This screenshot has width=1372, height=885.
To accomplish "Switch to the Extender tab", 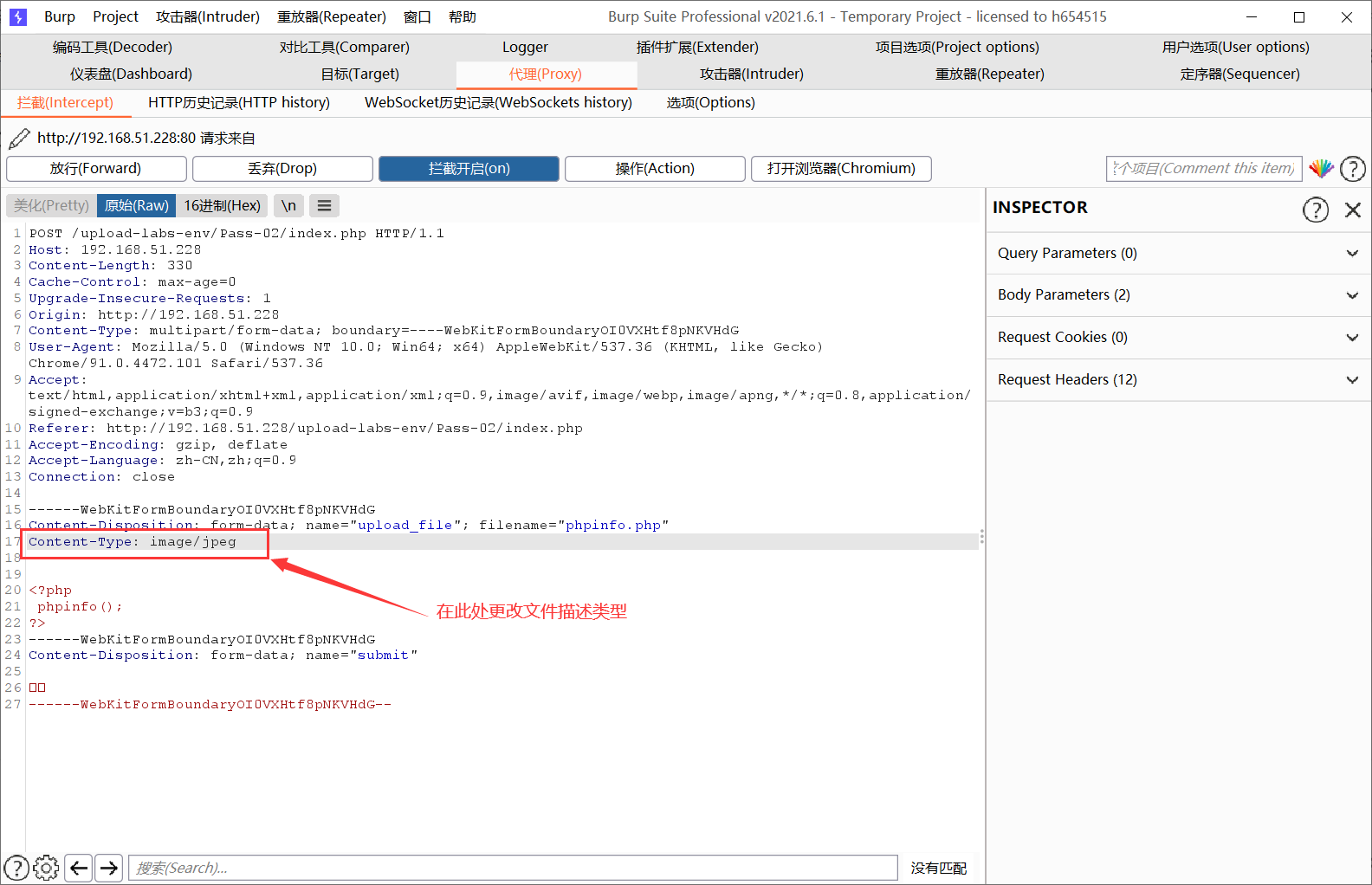I will point(697,47).
